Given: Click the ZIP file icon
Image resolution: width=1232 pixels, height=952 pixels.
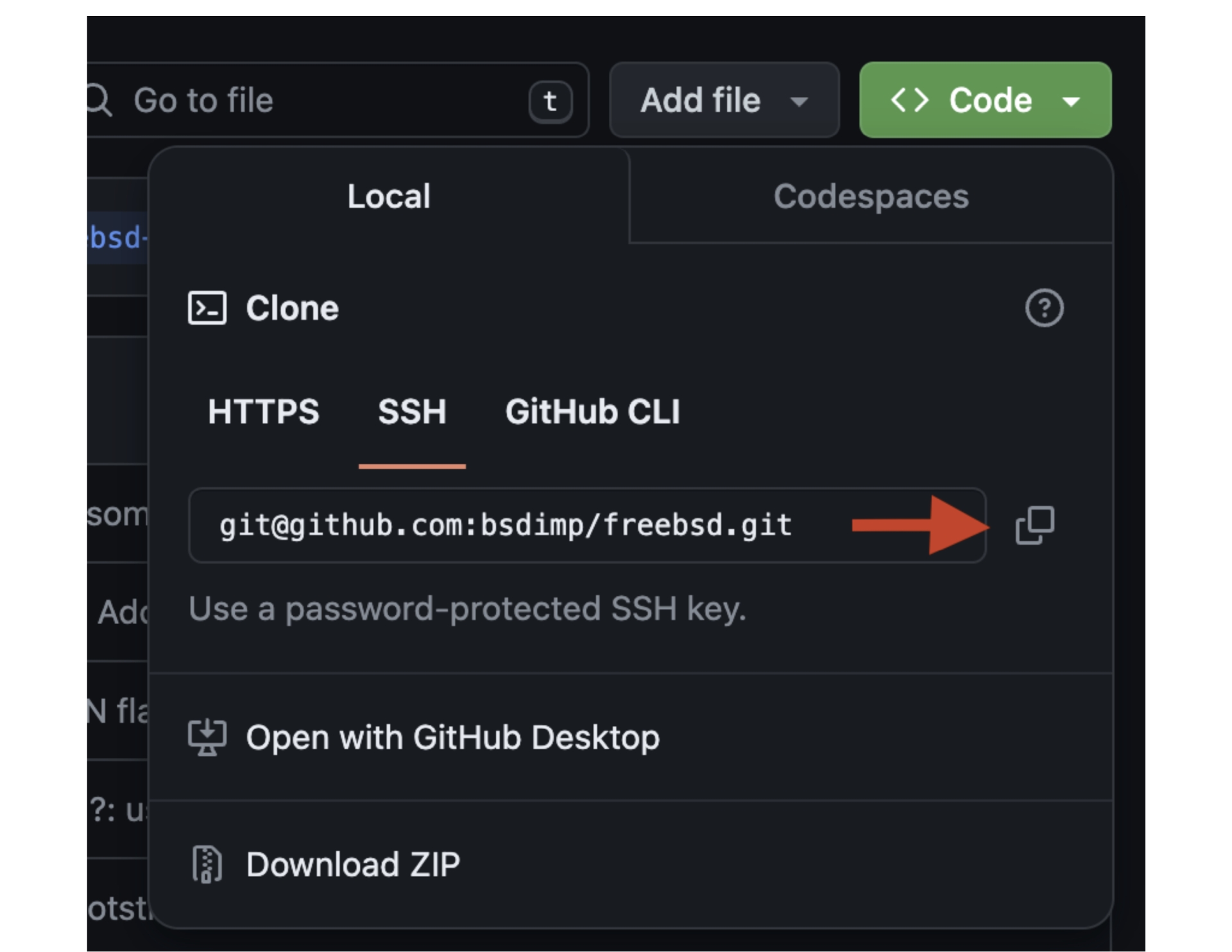Looking at the screenshot, I should pyautogui.click(x=207, y=864).
